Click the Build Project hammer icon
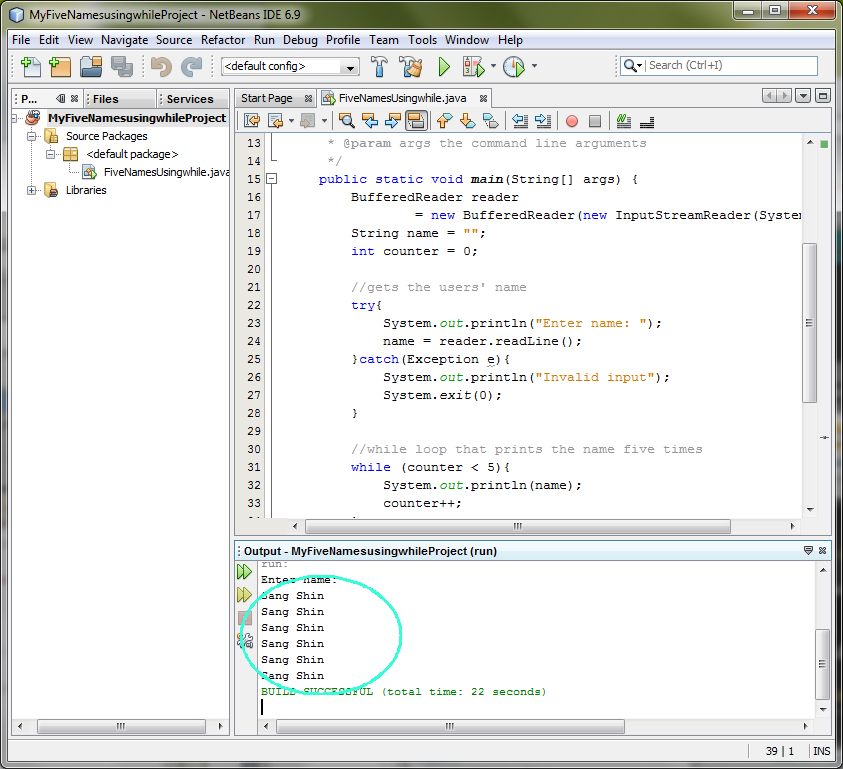 pyautogui.click(x=380, y=66)
